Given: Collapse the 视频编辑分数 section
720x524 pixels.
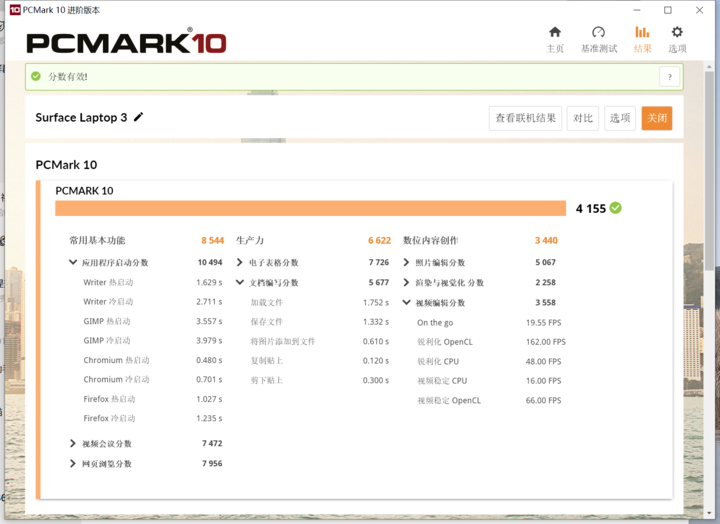Looking at the screenshot, I should [406, 303].
